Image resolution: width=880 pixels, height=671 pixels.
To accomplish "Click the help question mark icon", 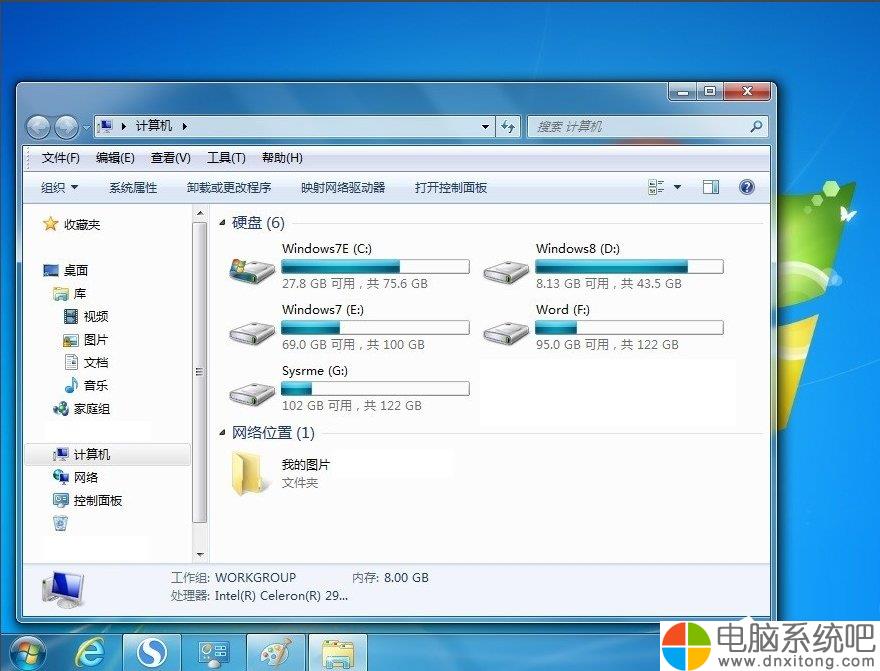I will pyautogui.click(x=746, y=187).
